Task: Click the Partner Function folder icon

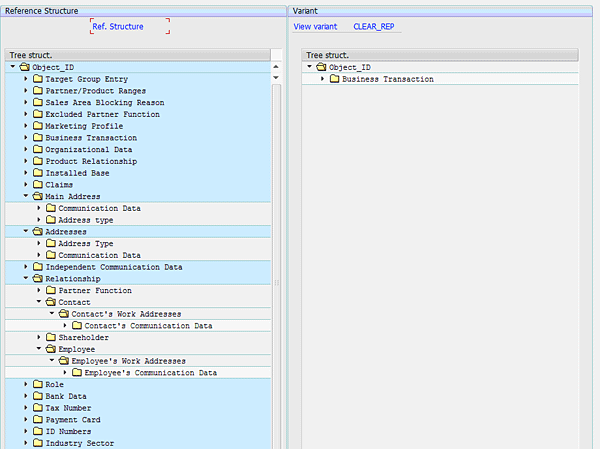Action: [51, 291]
